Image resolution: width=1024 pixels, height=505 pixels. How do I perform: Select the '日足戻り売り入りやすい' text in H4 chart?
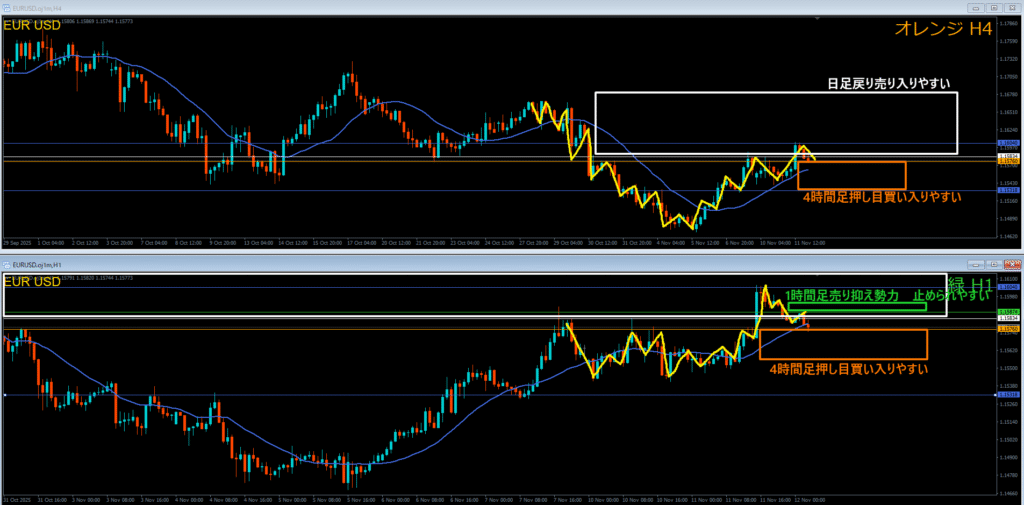coord(889,83)
